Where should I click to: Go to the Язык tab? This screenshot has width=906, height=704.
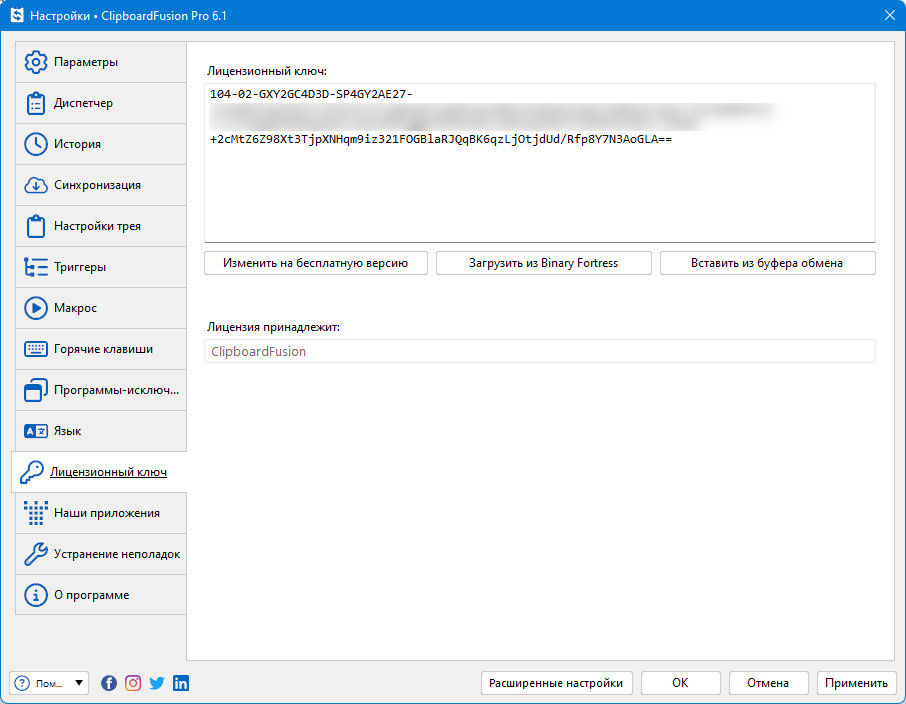(x=101, y=431)
